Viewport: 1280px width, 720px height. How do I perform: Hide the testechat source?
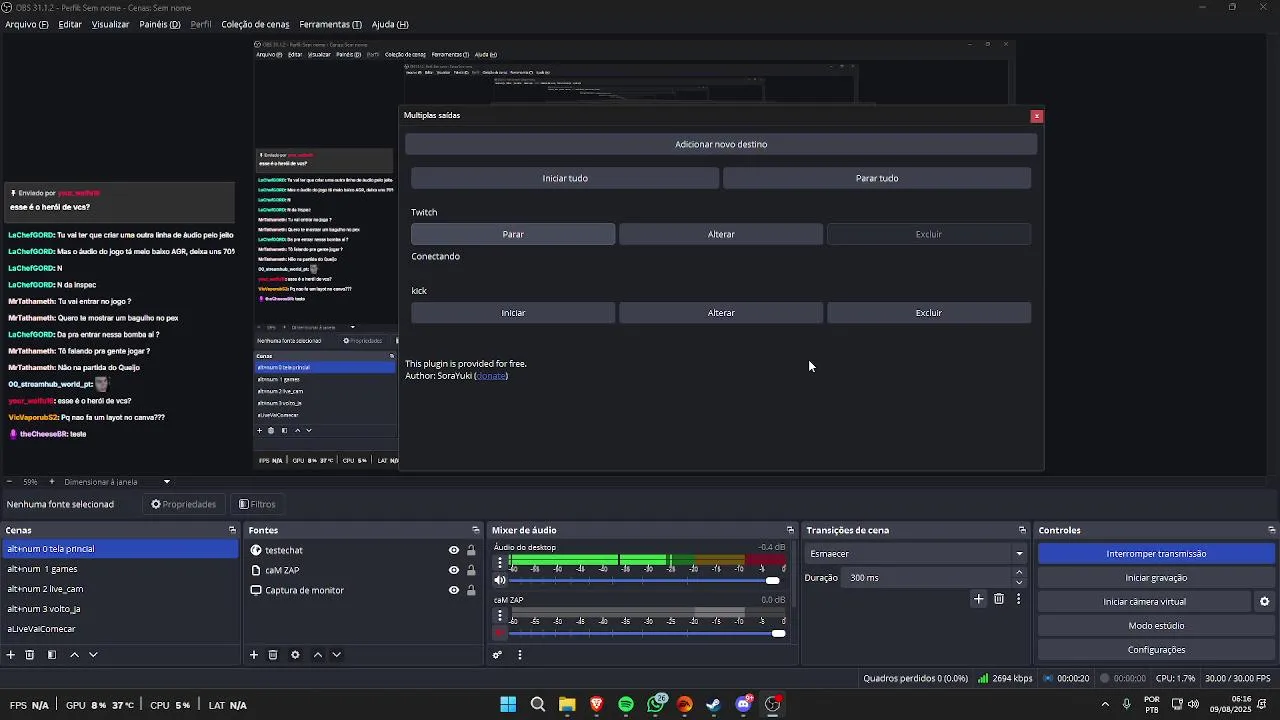pyautogui.click(x=454, y=550)
